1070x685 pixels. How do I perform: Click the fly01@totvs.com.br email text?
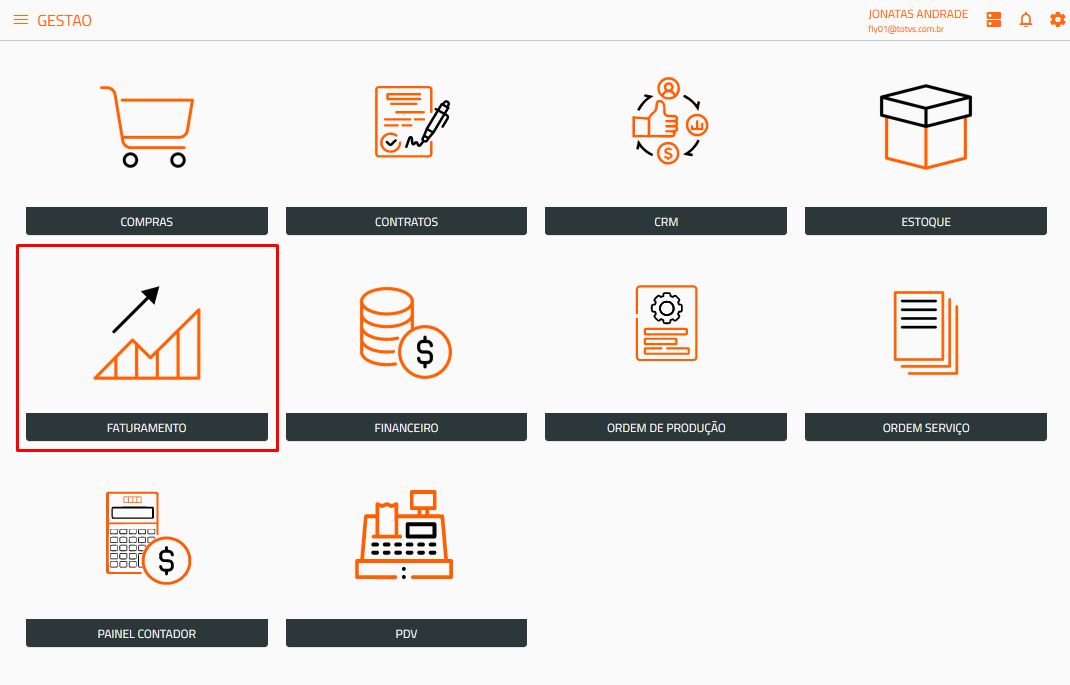tap(906, 29)
